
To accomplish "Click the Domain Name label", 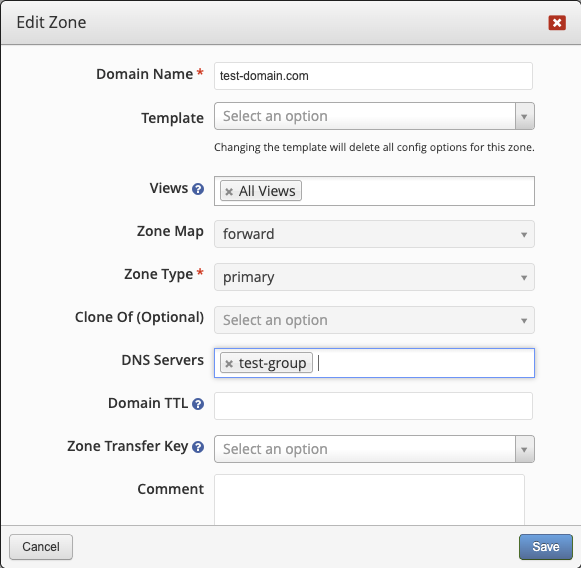I will (145, 74).
